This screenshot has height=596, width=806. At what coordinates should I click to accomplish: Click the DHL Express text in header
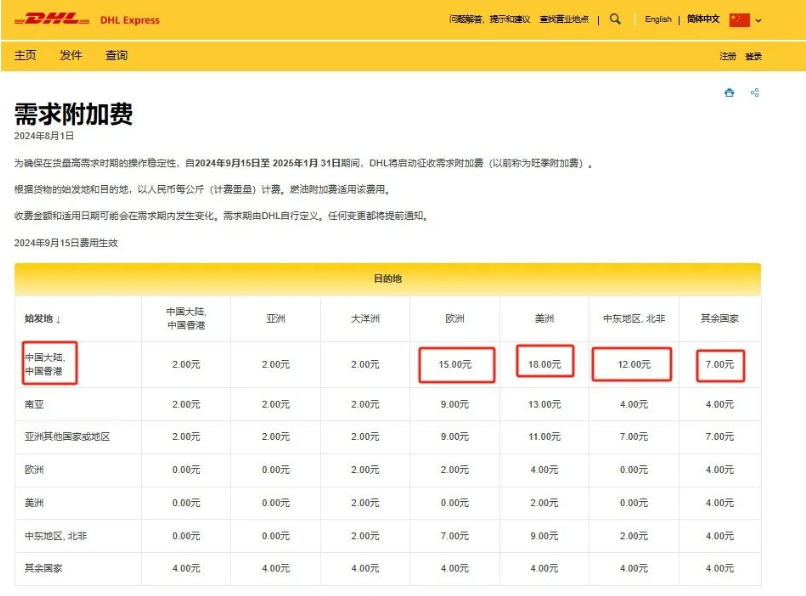(130, 20)
